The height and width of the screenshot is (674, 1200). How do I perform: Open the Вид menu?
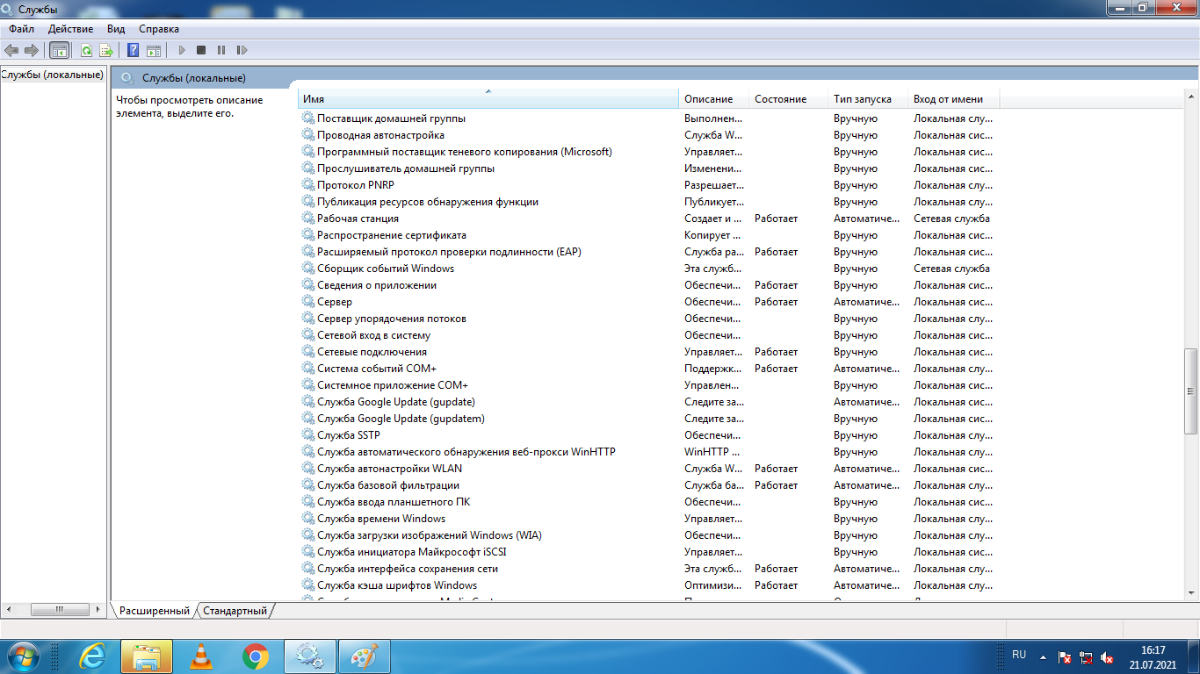click(116, 29)
